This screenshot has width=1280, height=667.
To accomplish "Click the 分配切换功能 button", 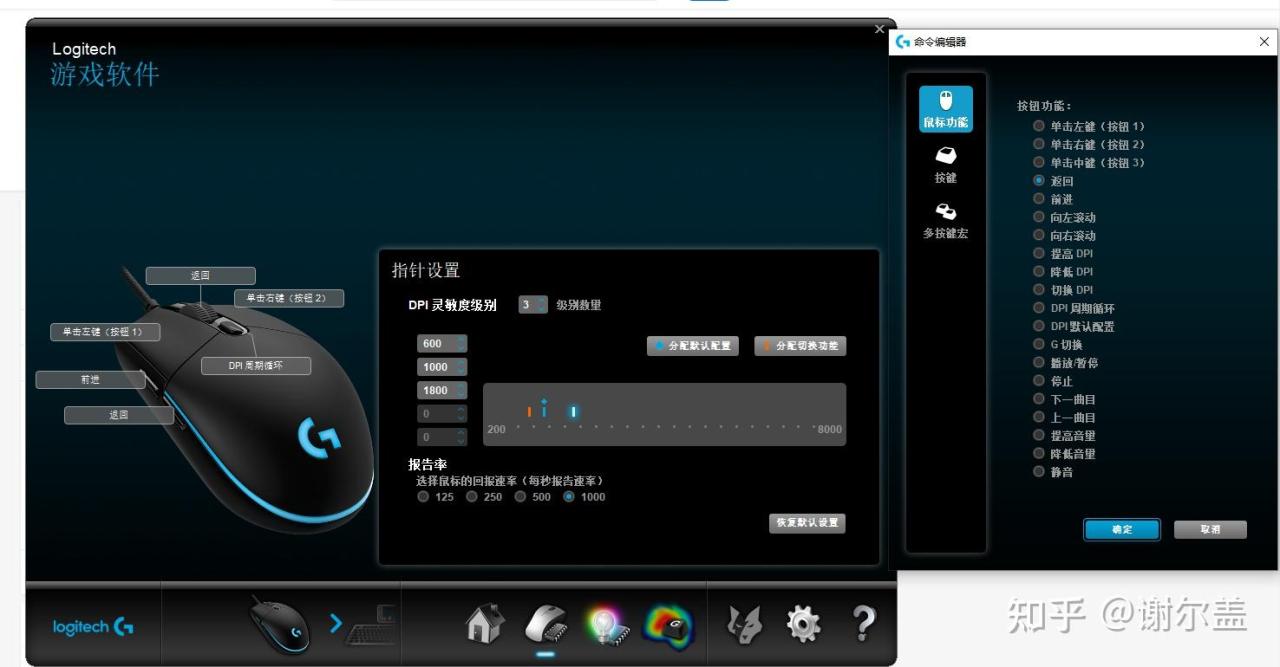I will [x=800, y=346].
